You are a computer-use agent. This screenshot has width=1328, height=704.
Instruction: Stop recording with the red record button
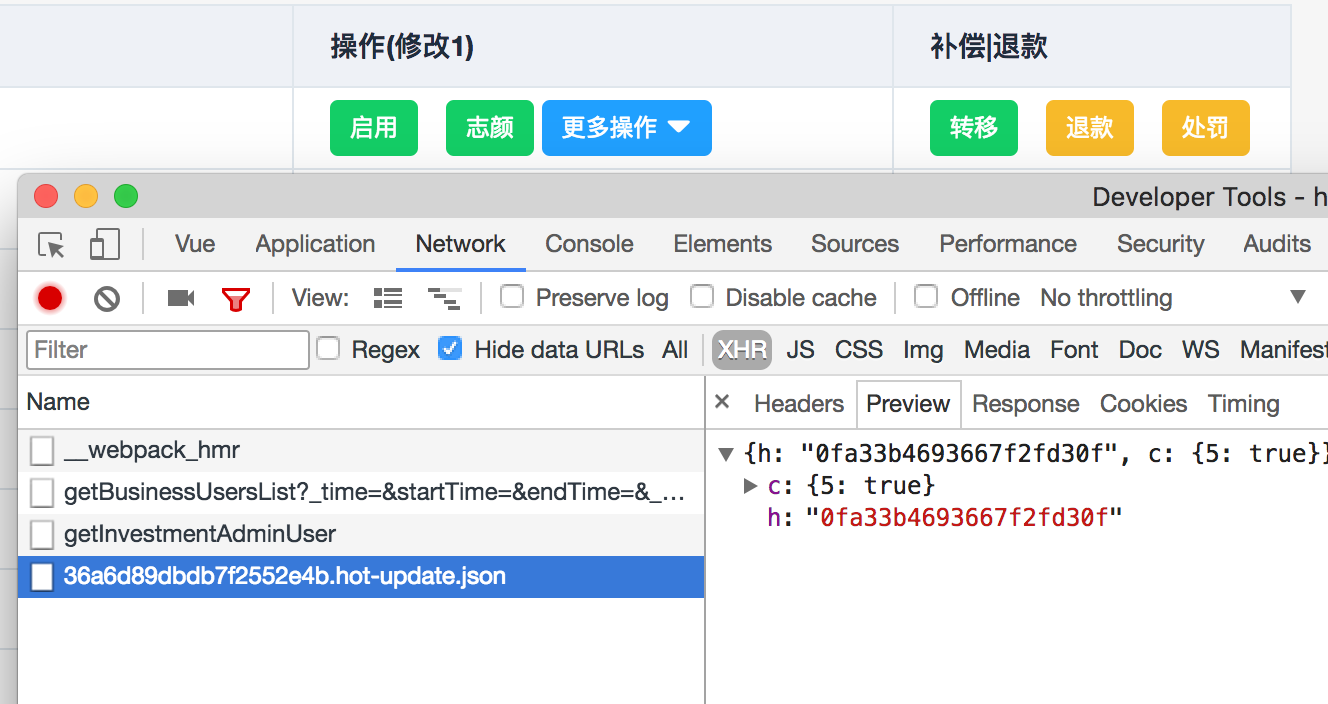50,298
